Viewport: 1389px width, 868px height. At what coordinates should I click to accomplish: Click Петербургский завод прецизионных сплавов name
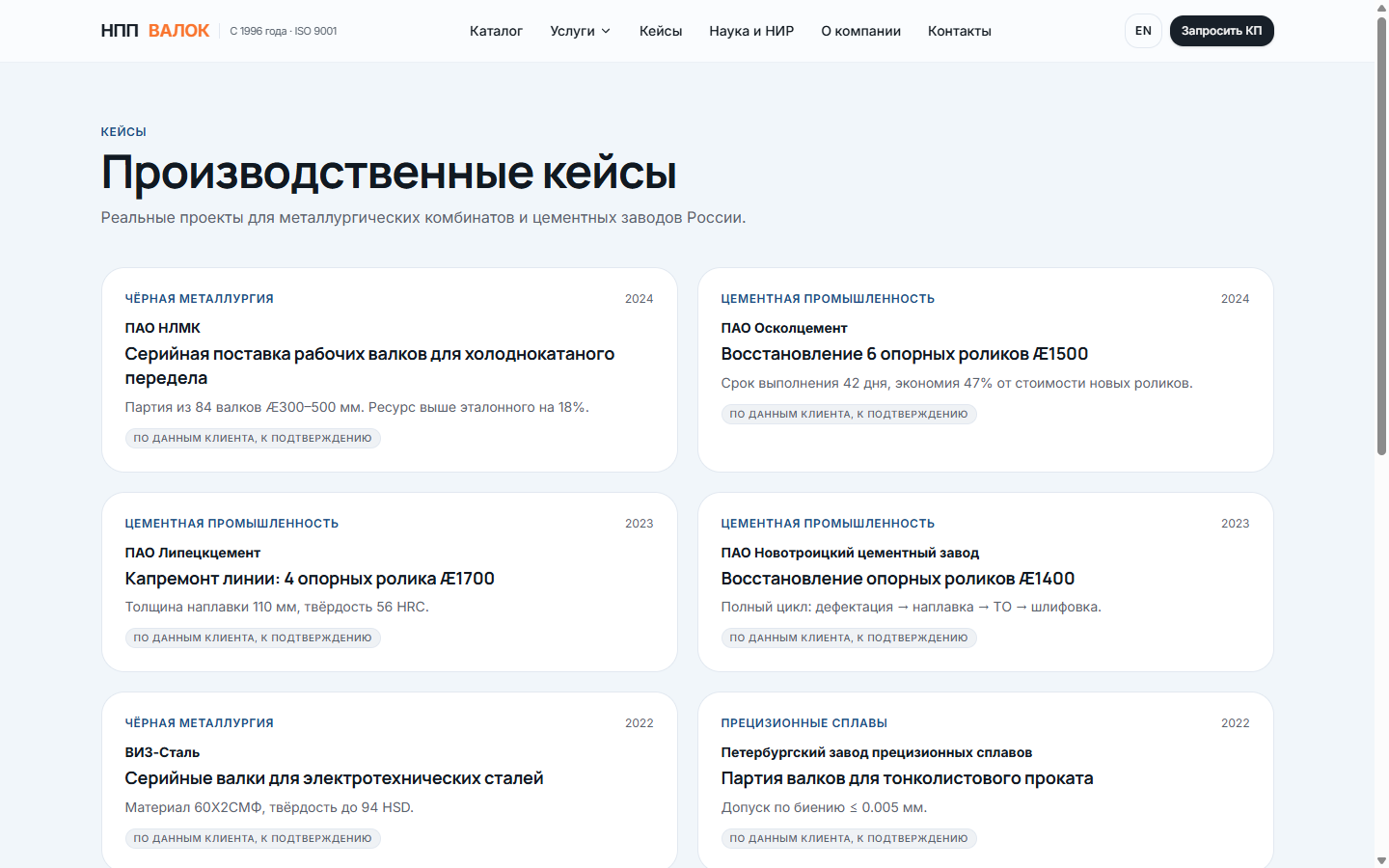tap(877, 752)
